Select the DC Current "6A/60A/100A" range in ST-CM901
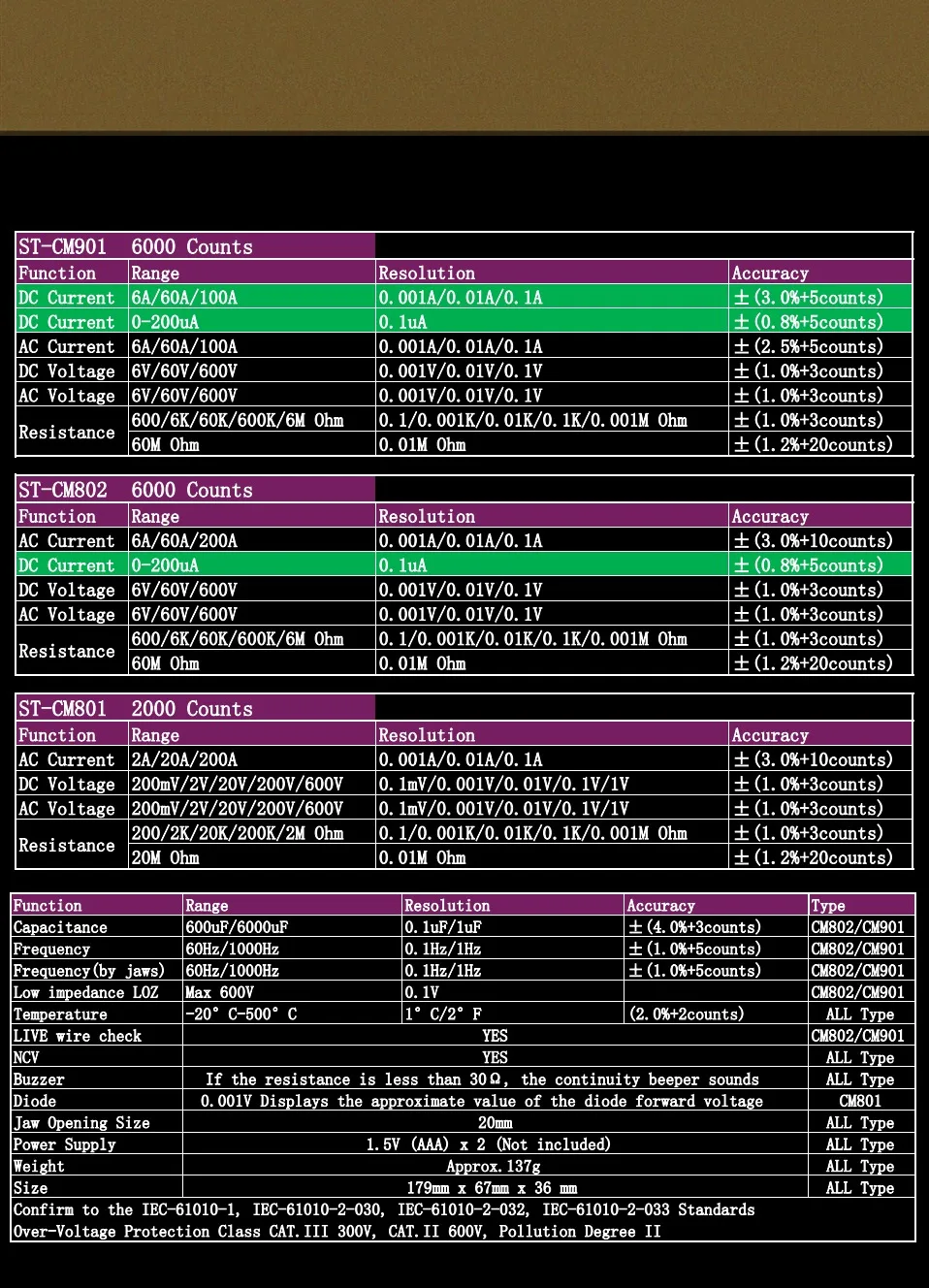 (184, 298)
